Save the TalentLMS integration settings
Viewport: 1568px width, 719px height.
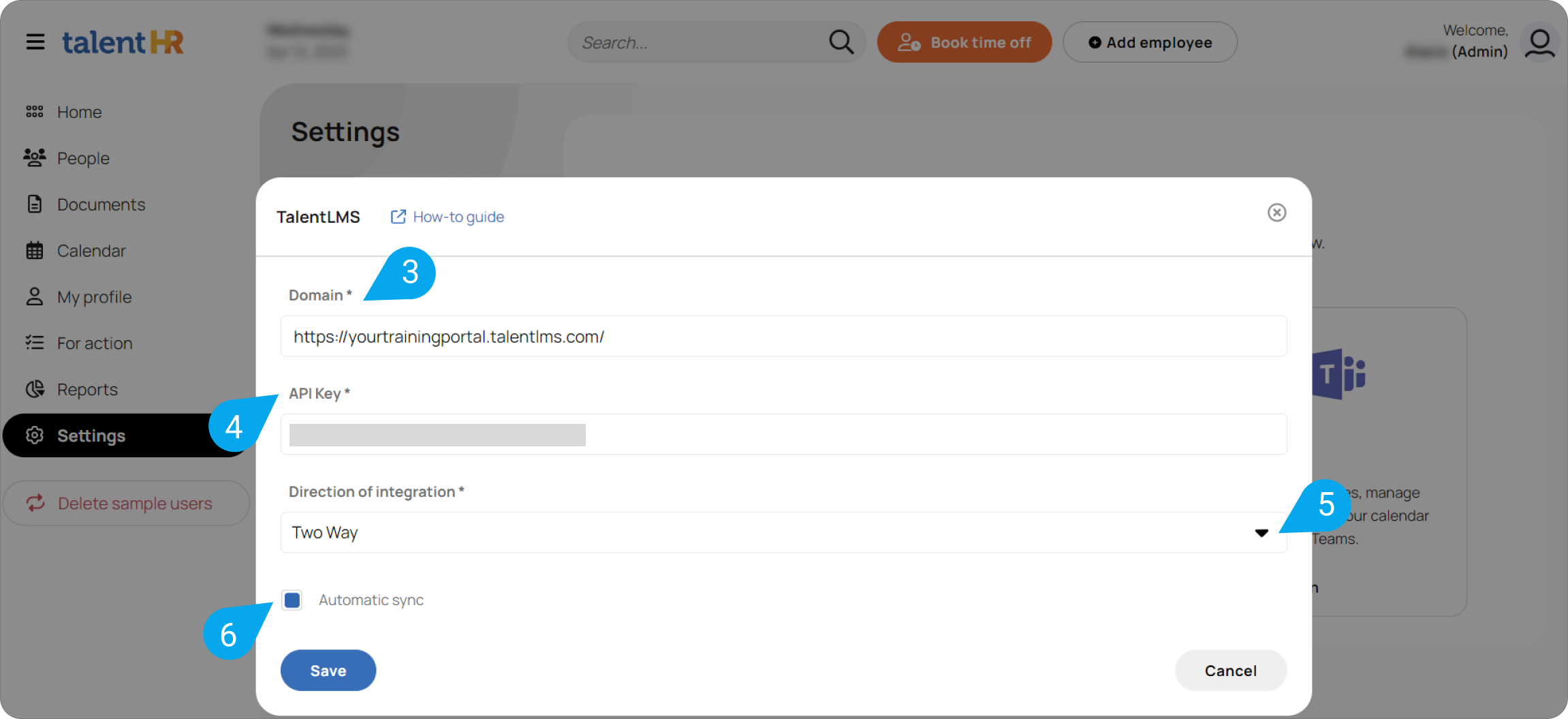[x=328, y=671]
